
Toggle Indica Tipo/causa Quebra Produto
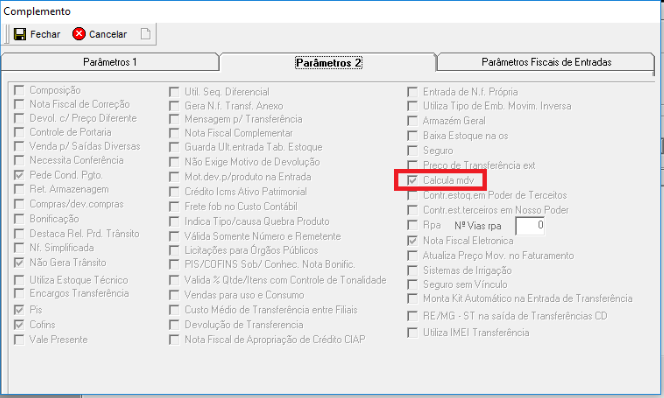(174, 221)
